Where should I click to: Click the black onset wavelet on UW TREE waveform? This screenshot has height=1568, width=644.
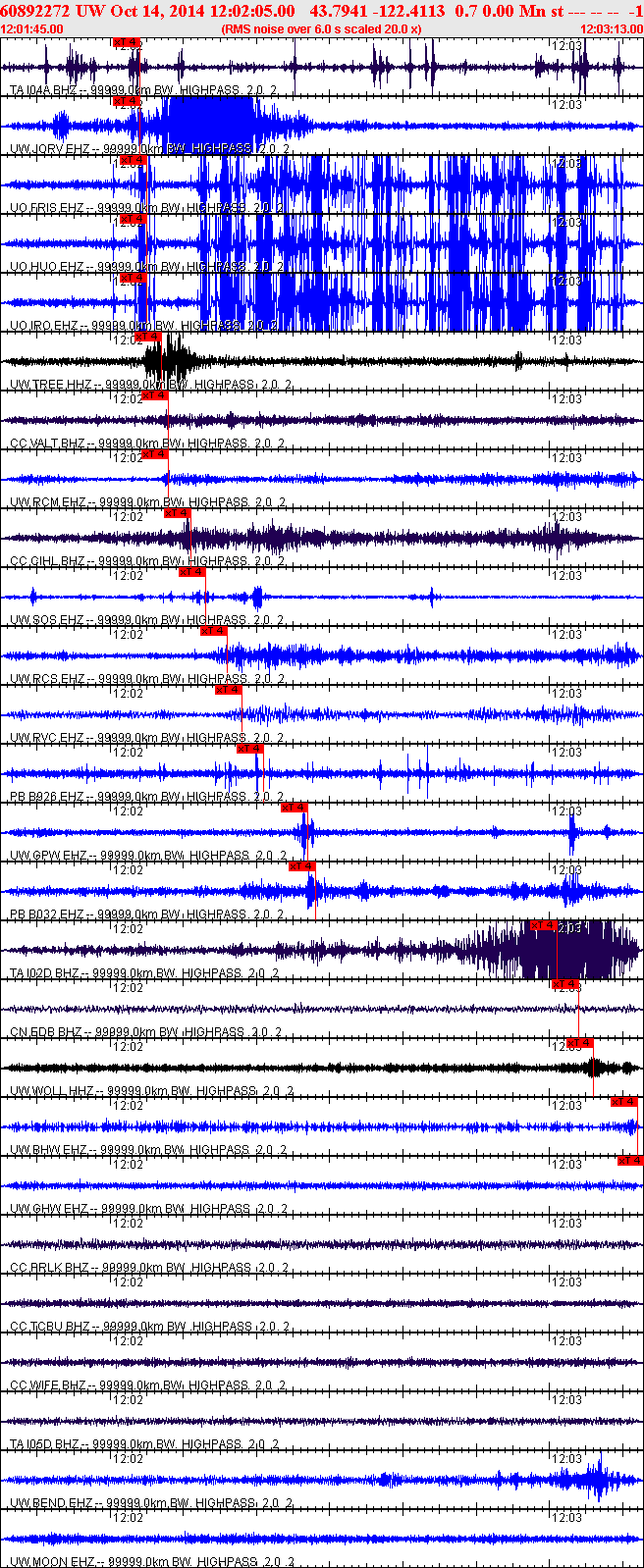tap(171, 360)
